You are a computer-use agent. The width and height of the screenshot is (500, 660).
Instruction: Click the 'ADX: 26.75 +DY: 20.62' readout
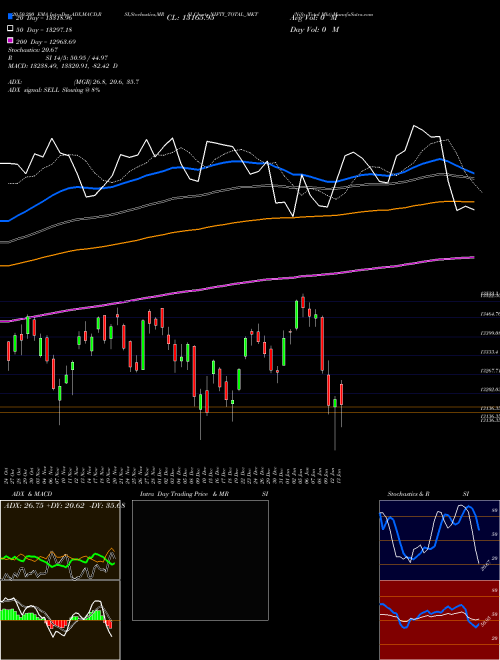(64, 506)
